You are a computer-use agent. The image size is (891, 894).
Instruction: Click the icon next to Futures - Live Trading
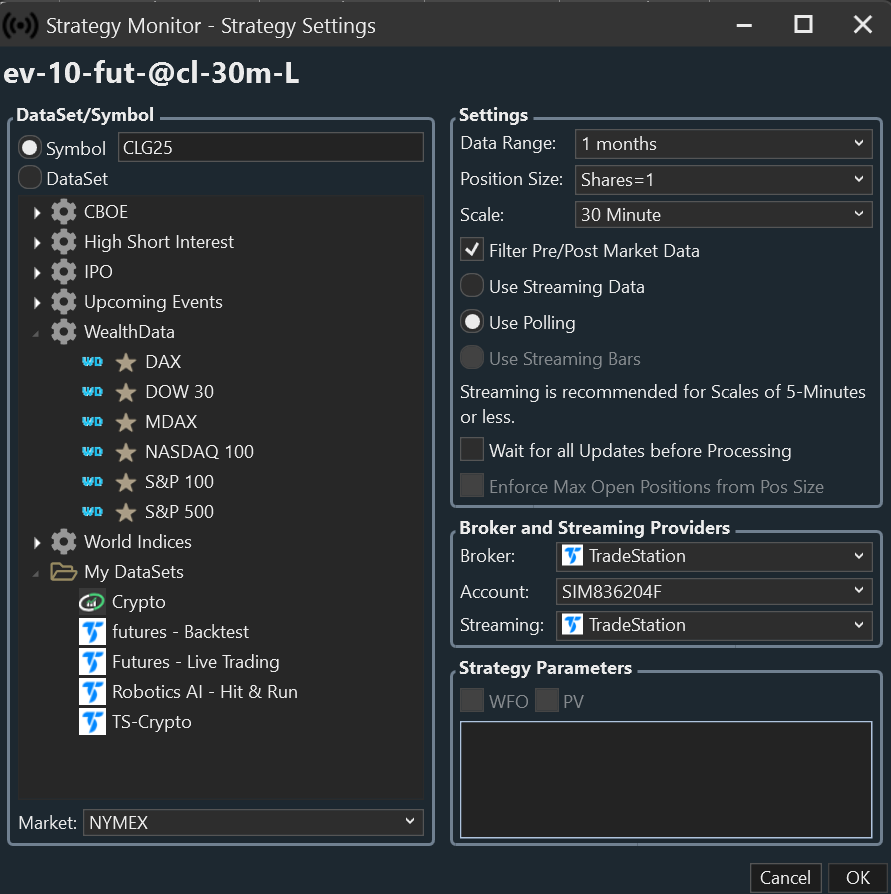[93, 662]
